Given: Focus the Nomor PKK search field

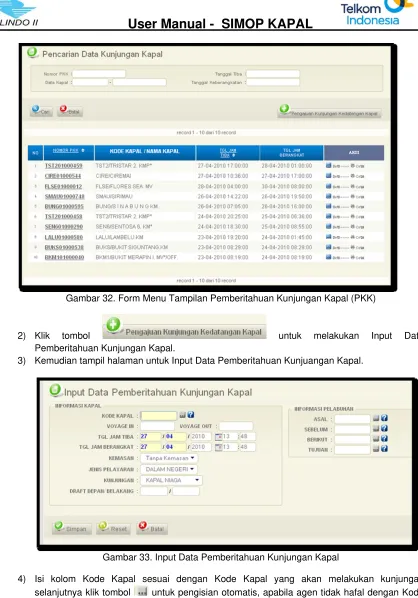Looking at the screenshot, I should pos(99,74).
